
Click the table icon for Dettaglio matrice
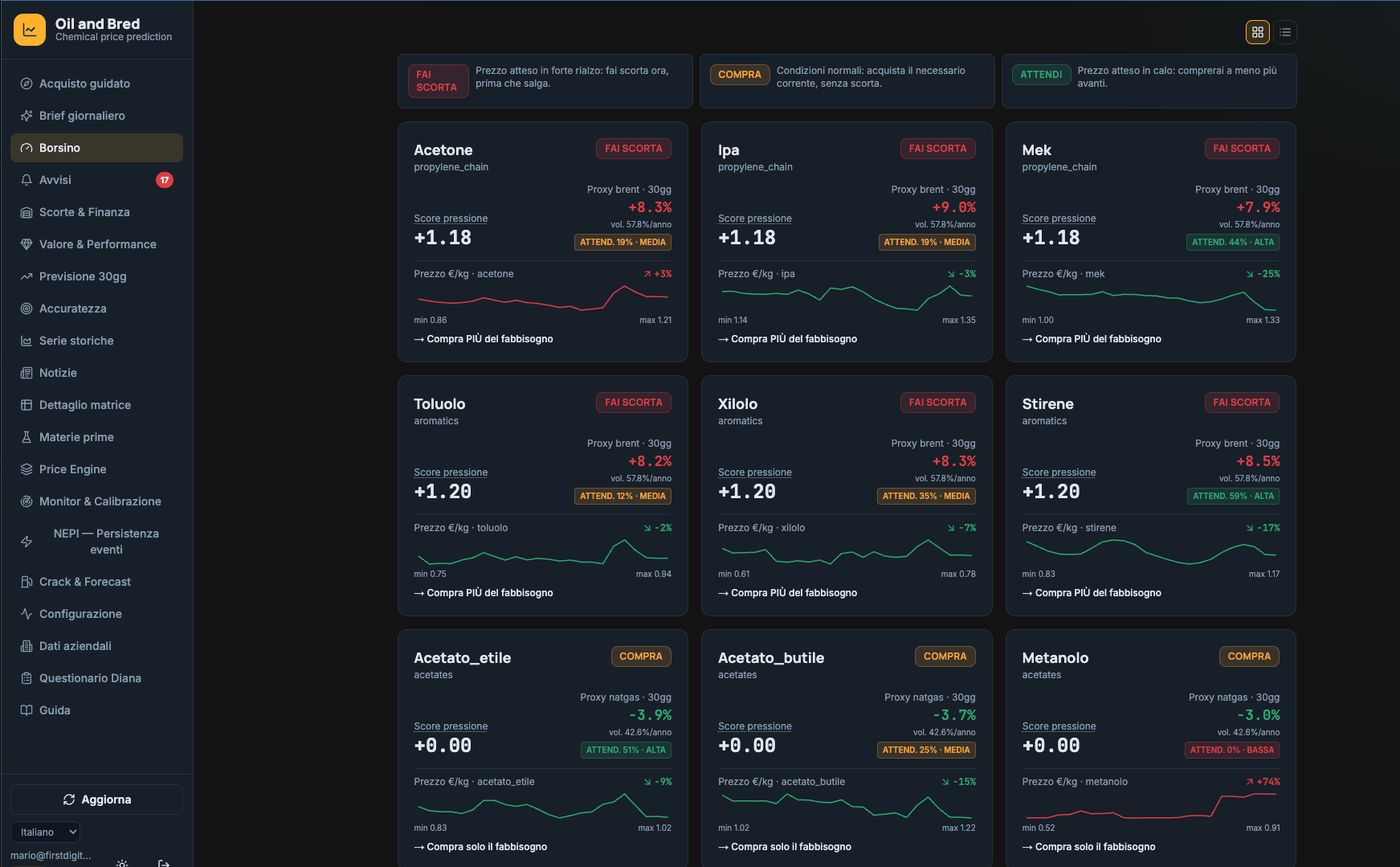[27, 405]
